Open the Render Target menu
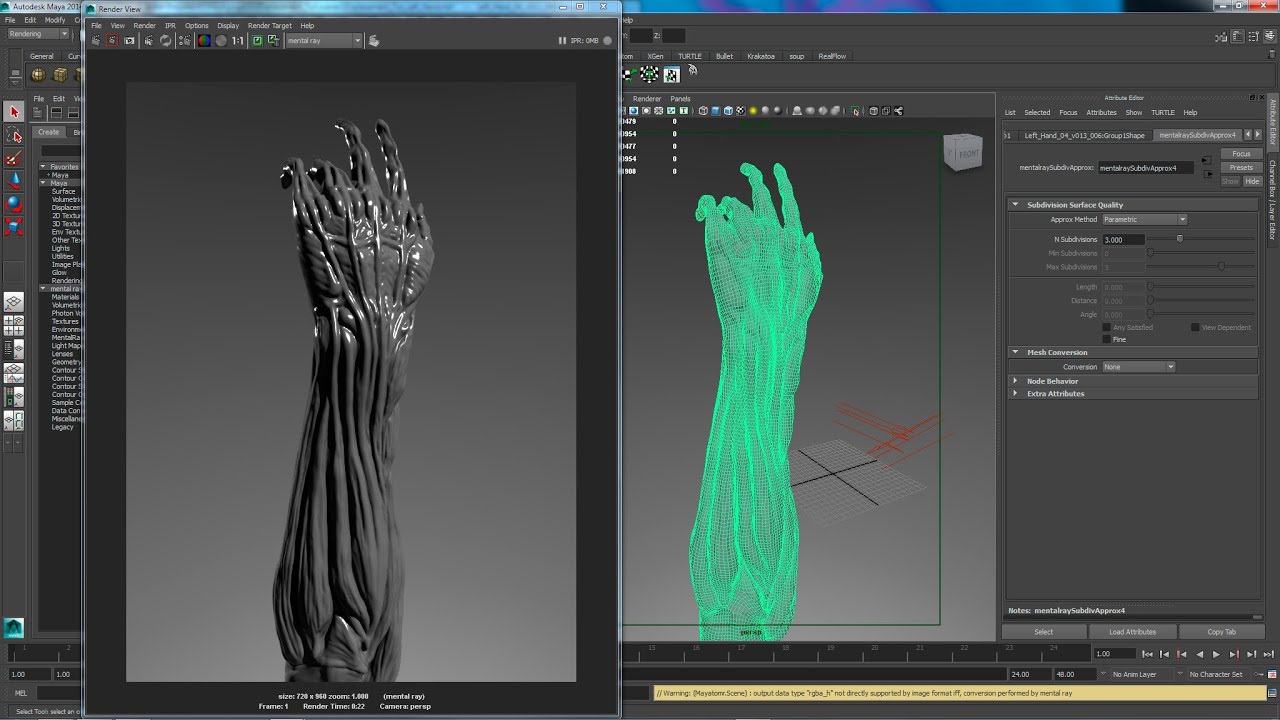 tap(269, 25)
